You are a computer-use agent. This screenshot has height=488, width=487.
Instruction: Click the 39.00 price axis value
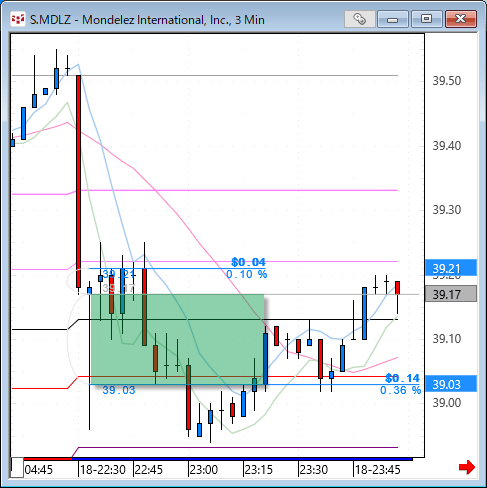pyautogui.click(x=447, y=403)
